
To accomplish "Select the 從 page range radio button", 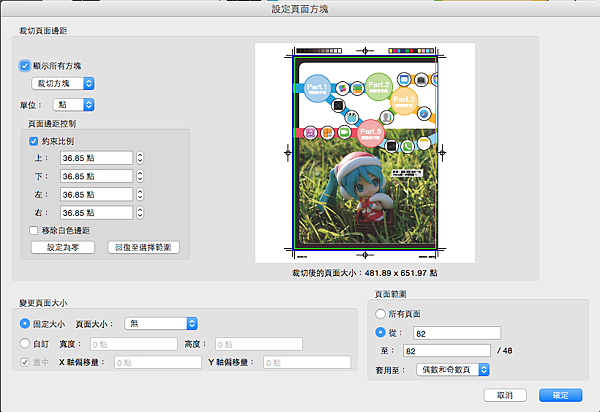I will [380, 332].
